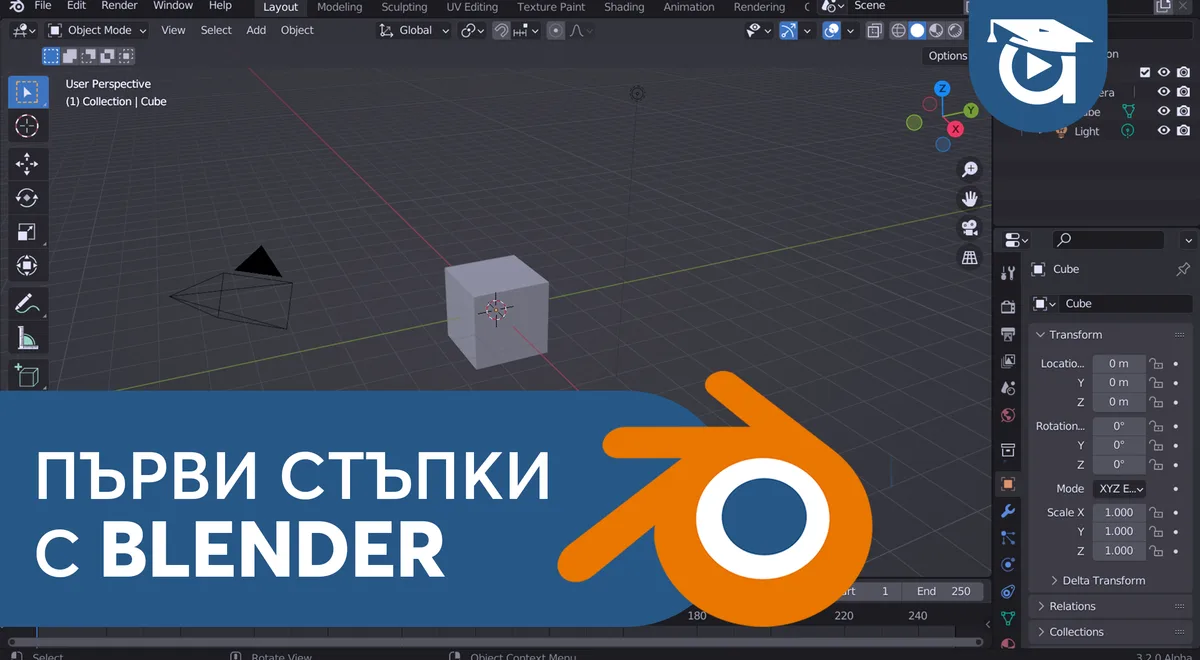Activate the Cursor tool
The height and width of the screenshot is (660, 1200).
(x=27, y=126)
